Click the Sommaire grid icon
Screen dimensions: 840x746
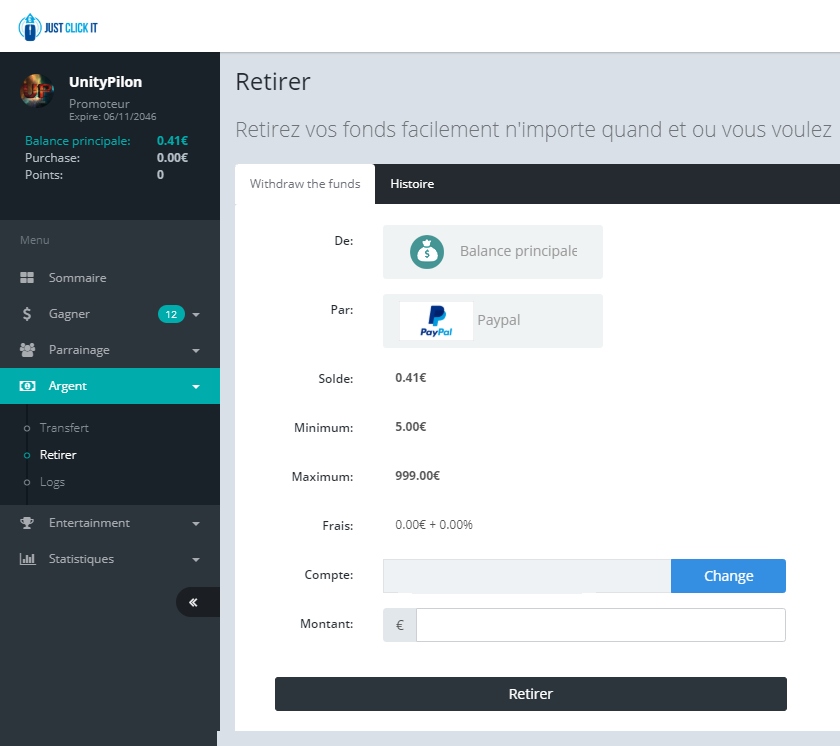[28, 278]
